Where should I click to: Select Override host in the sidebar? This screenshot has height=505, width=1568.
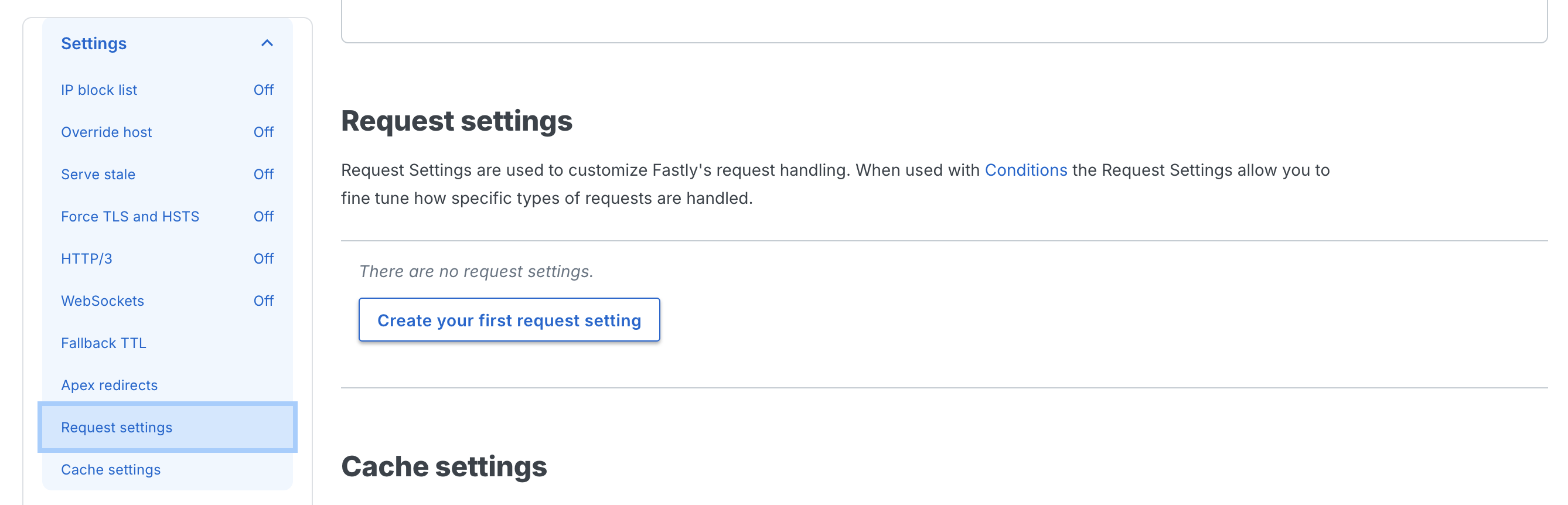[x=107, y=131]
